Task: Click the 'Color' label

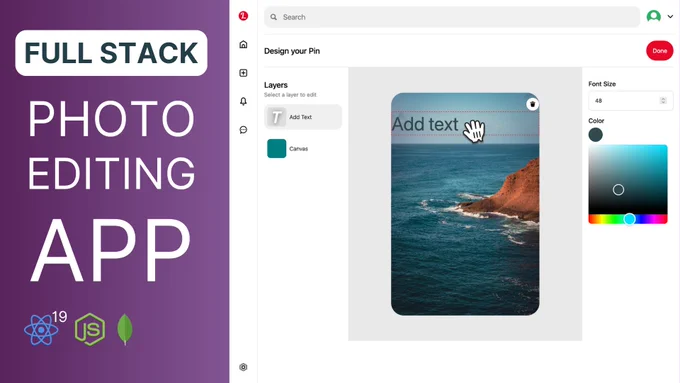Action: (x=596, y=121)
